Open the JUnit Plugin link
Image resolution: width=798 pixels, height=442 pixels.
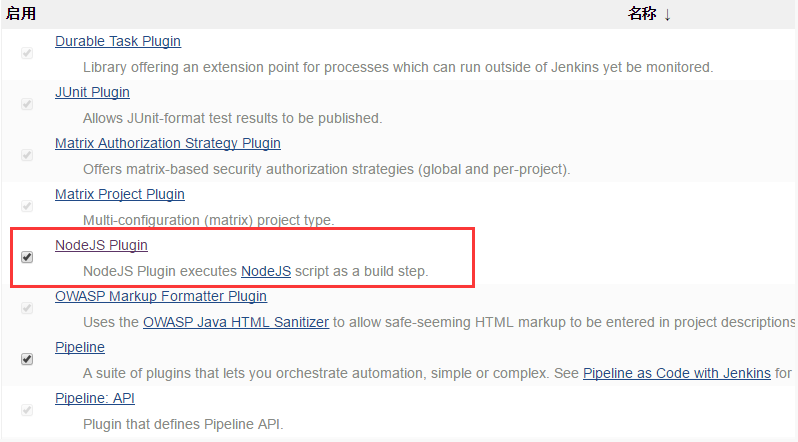point(92,93)
